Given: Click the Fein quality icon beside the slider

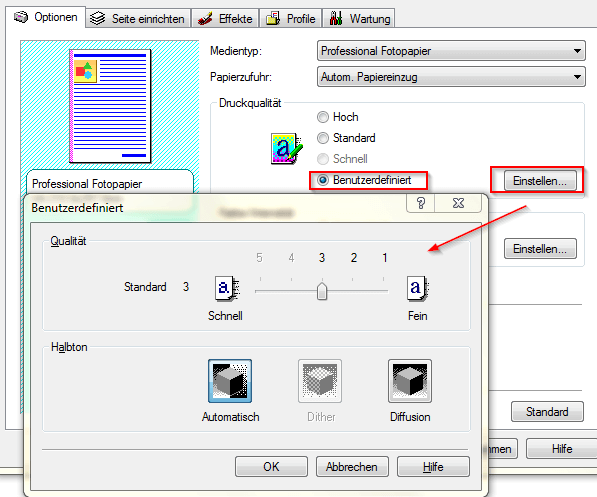Looking at the screenshot, I should [x=418, y=288].
